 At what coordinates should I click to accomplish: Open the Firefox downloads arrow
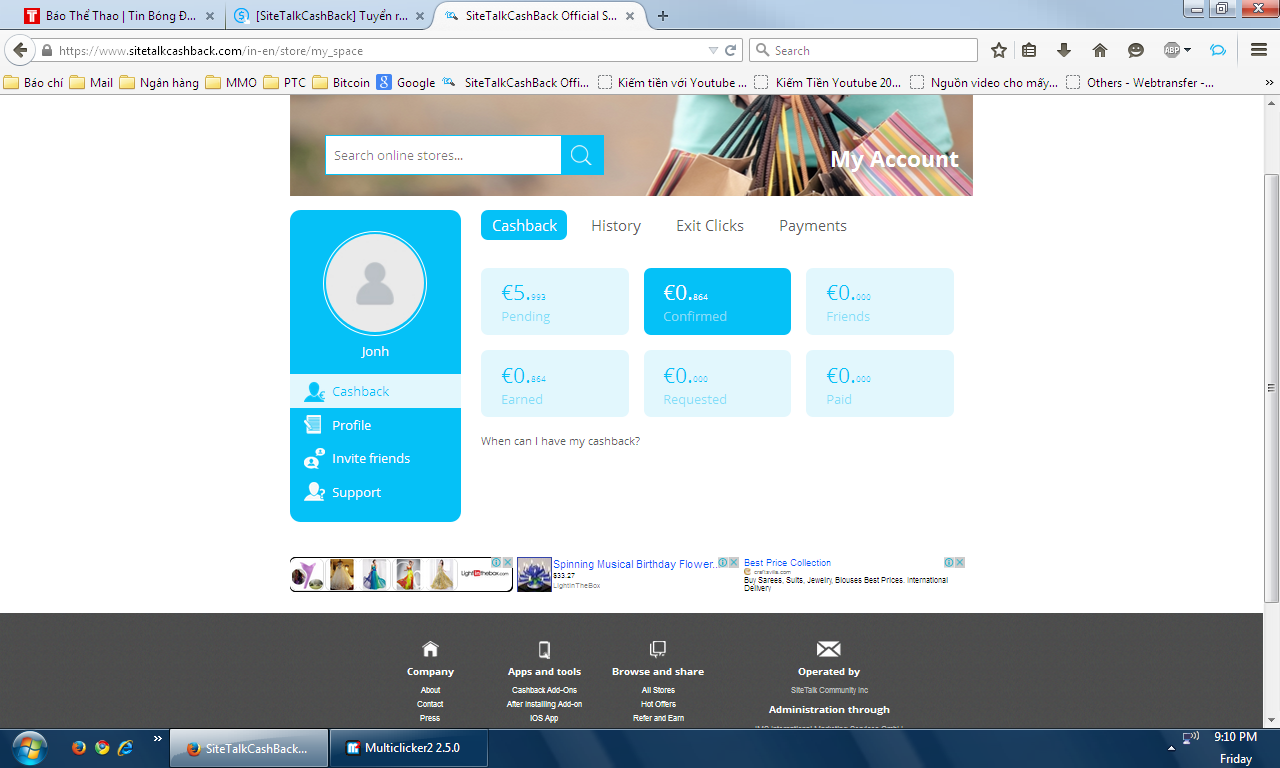(x=1064, y=50)
